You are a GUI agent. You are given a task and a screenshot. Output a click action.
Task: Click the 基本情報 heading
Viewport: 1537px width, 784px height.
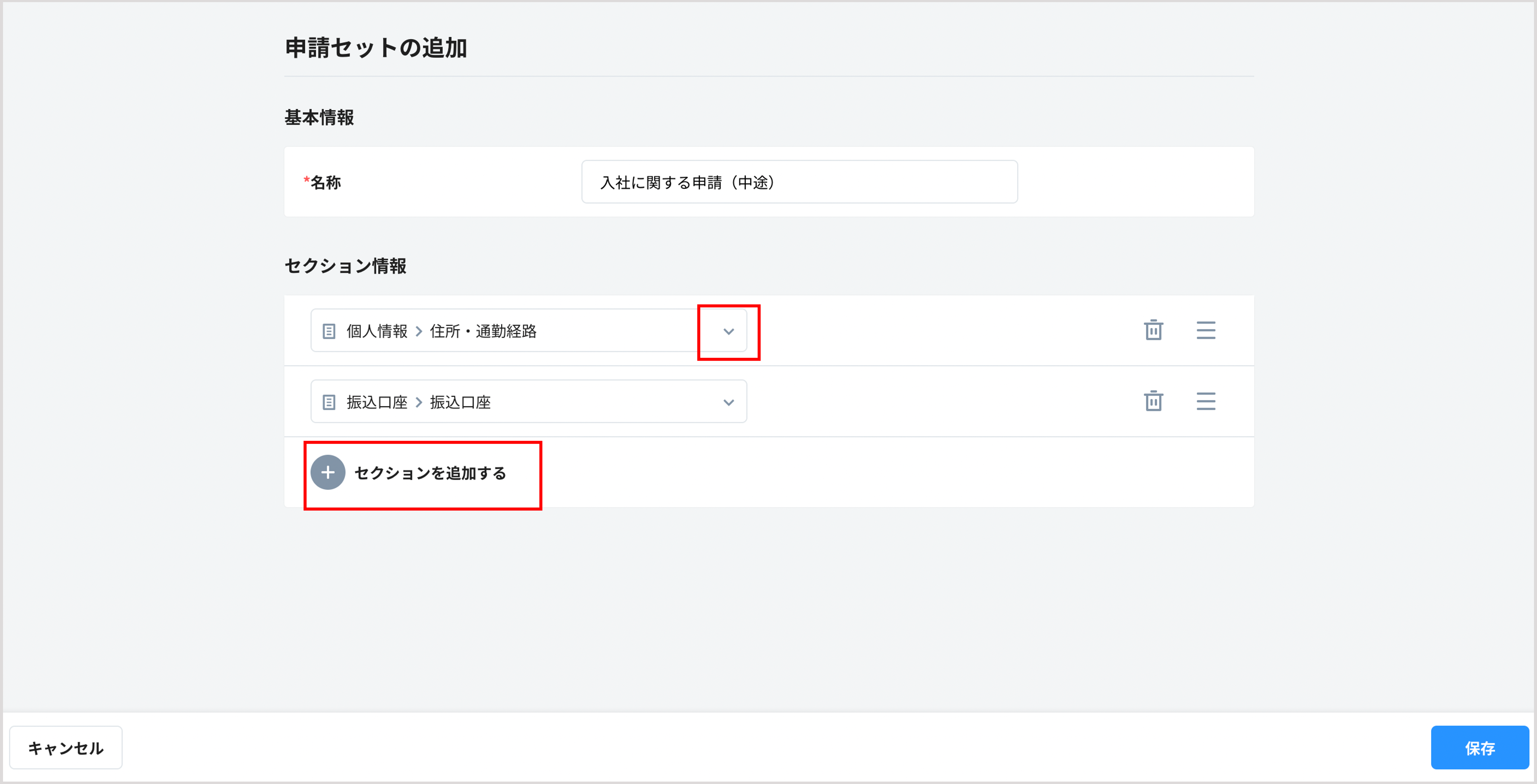coord(319,117)
